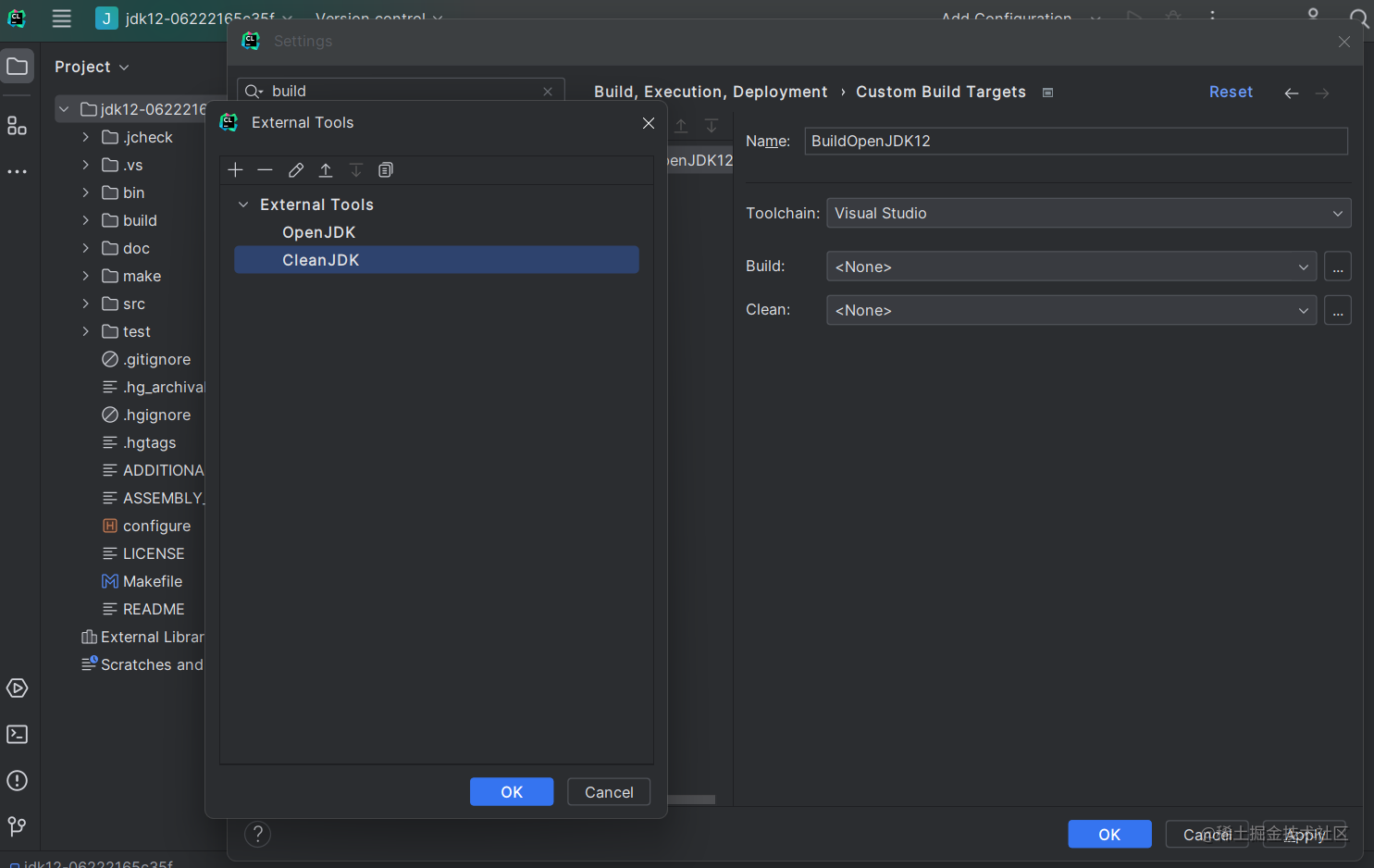The image size is (1374, 868).
Task: Move selected tool down in External Tools
Action: point(356,170)
